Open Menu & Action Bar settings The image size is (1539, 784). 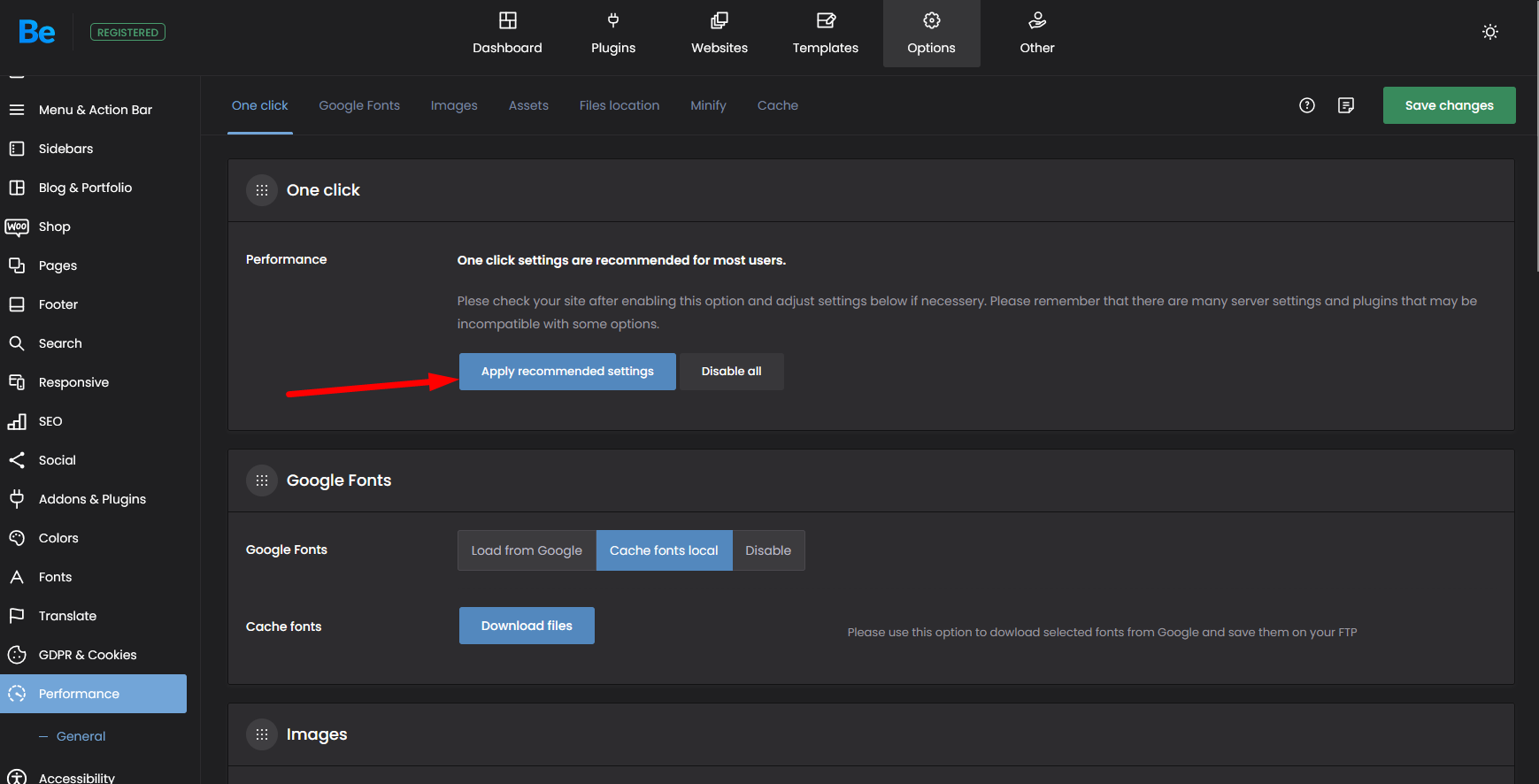(94, 110)
